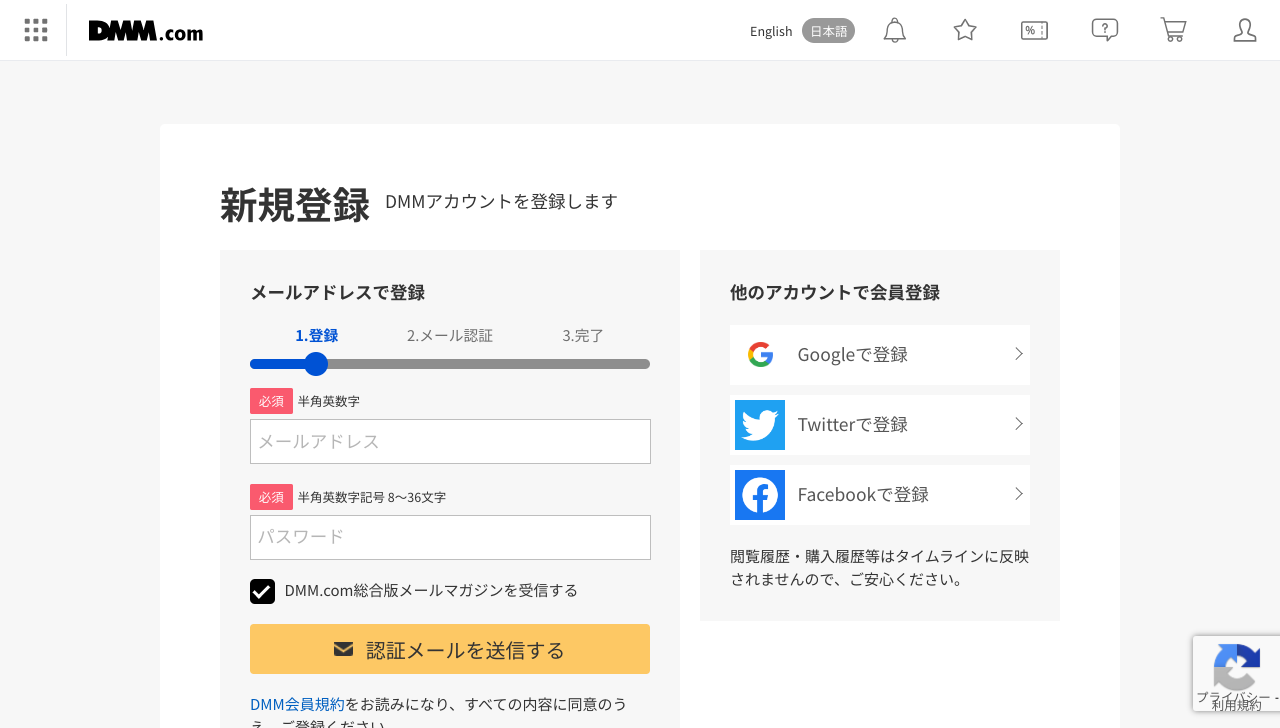Select step 1.登録 label
The image size is (1280, 728).
(x=316, y=336)
